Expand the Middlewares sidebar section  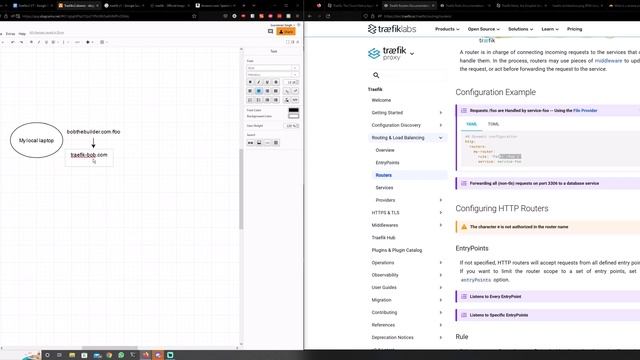441,225
